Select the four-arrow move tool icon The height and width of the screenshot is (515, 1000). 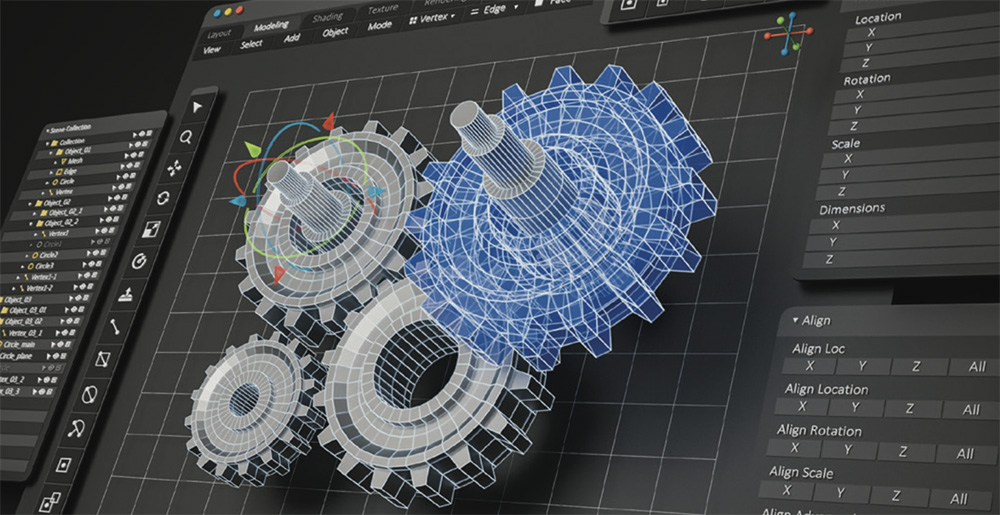click(x=176, y=166)
